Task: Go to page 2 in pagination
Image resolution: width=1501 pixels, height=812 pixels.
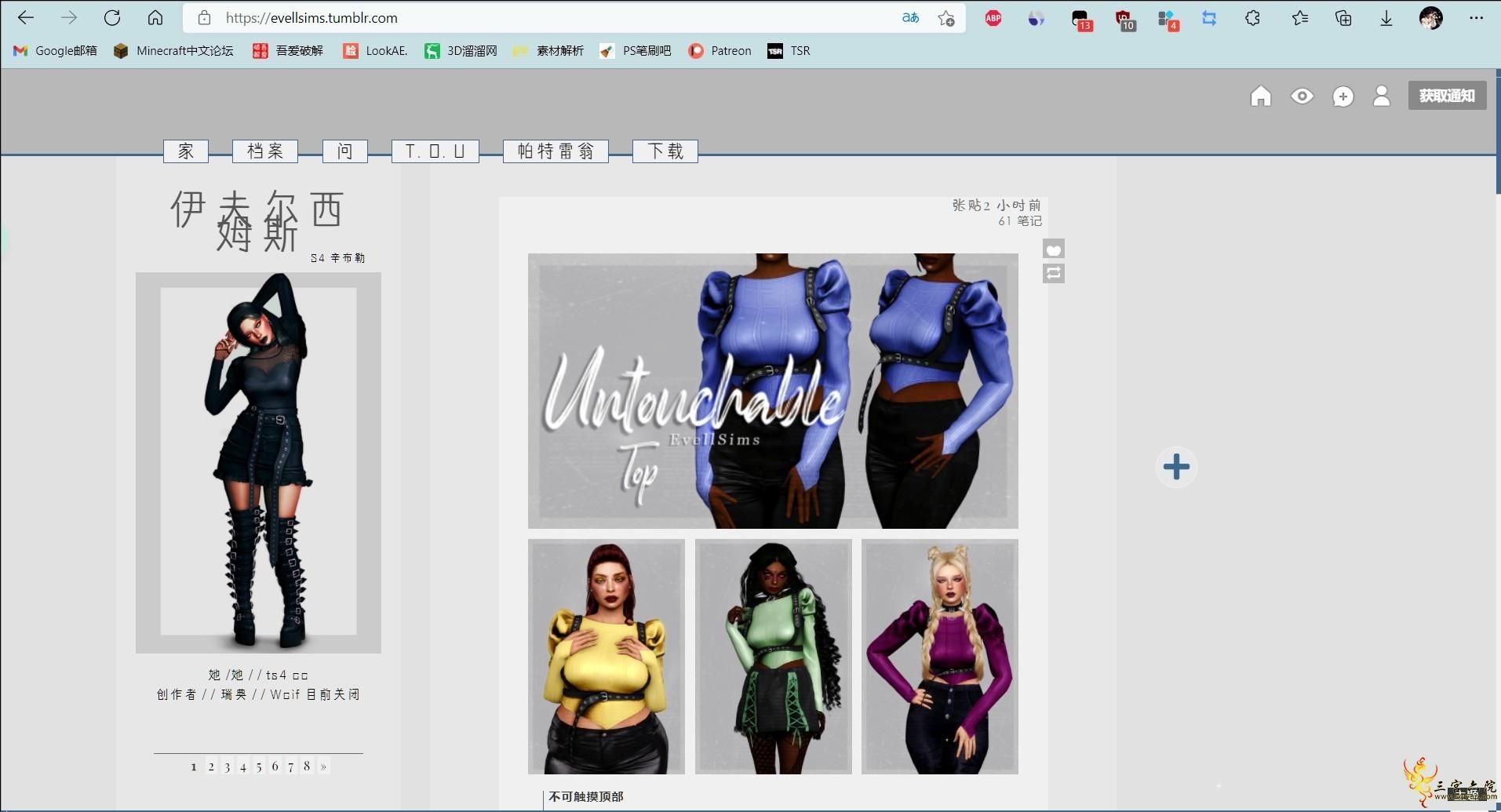Action: [211, 766]
